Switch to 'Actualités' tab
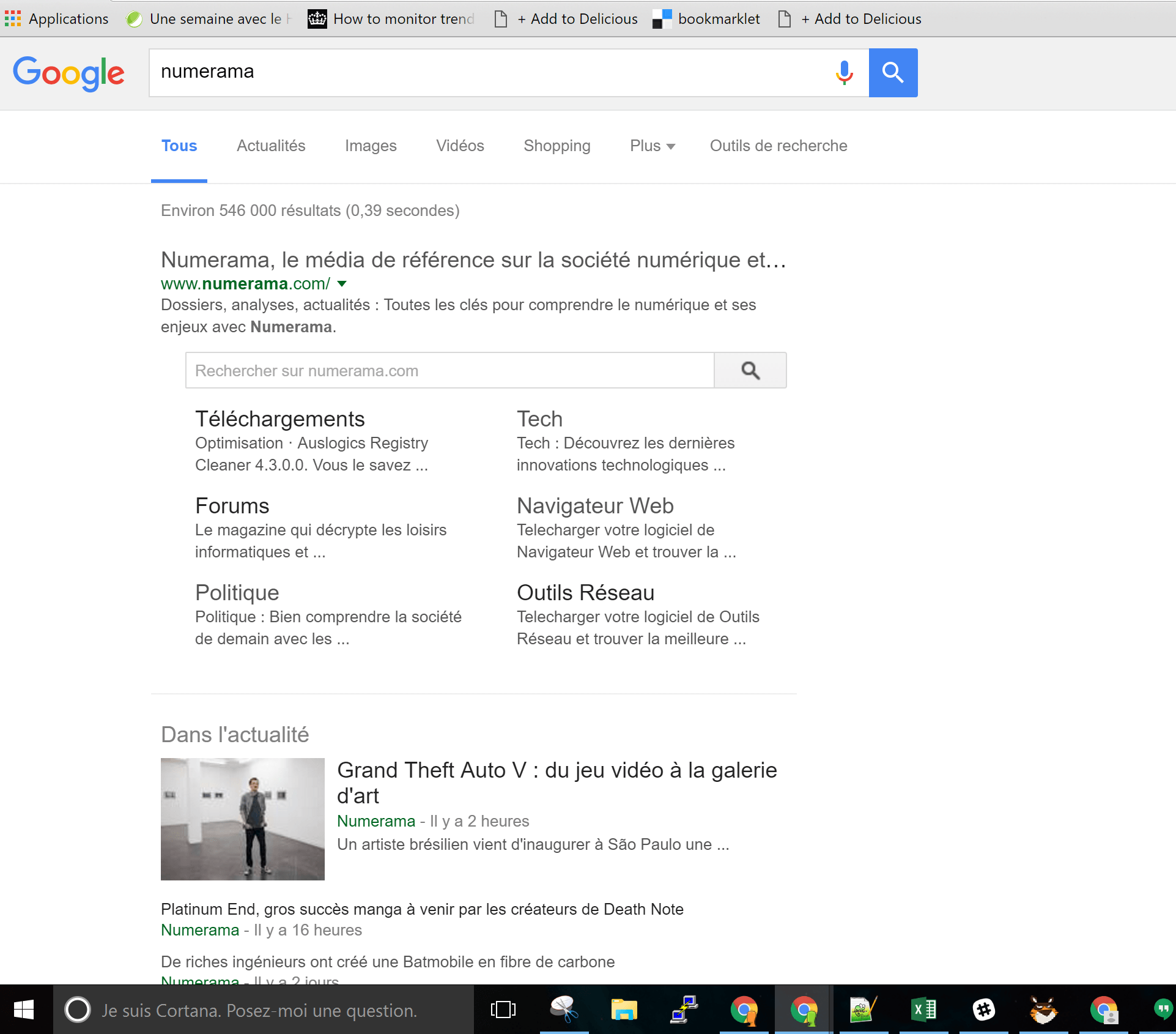This screenshot has width=1176, height=1034. point(271,146)
